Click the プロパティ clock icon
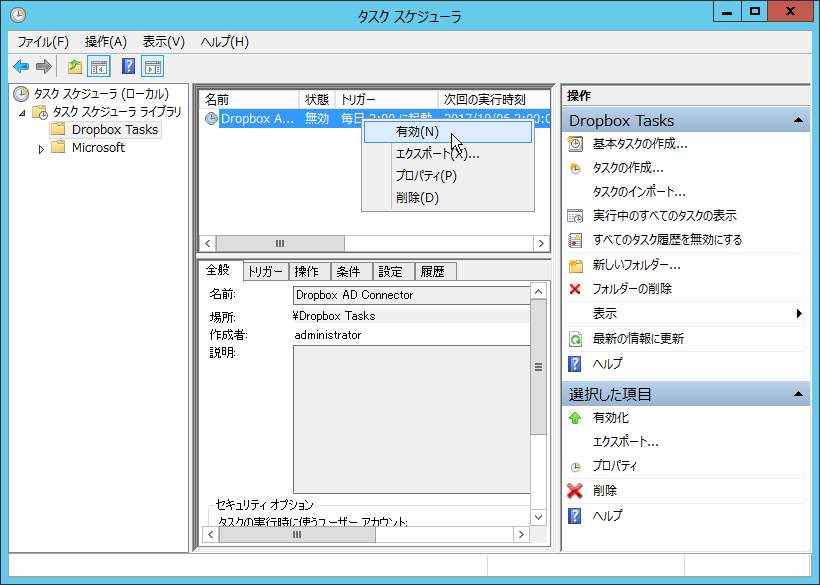Image resolution: width=820 pixels, height=585 pixels. pyautogui.click(x=575, y=467)
